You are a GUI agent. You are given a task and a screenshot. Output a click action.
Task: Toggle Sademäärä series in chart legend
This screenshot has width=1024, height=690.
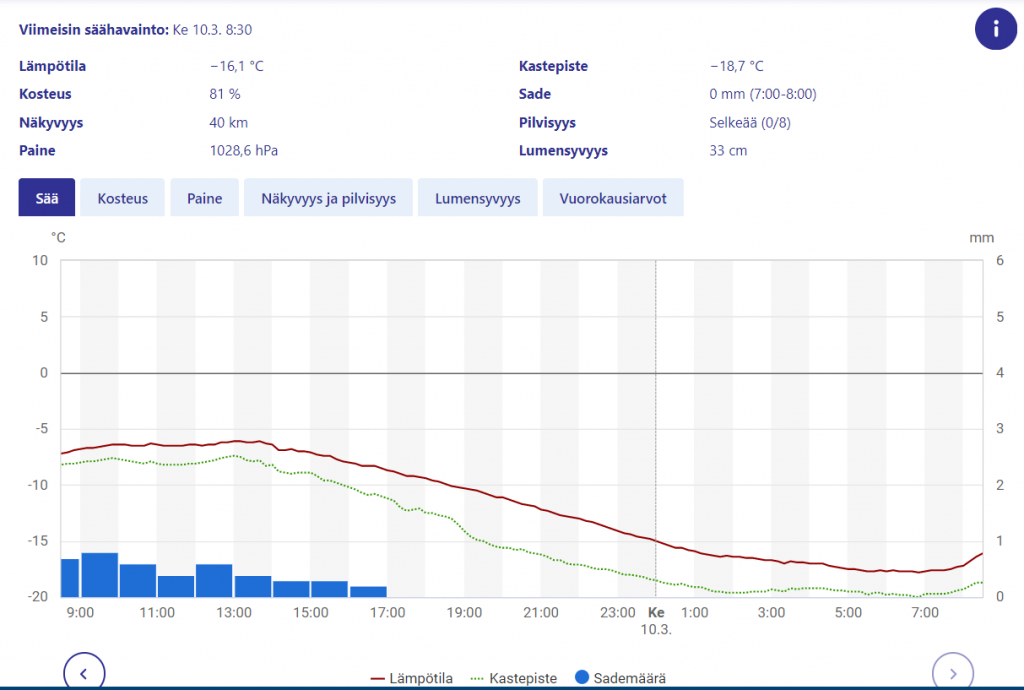pyautogui.click(x=620, y=678)
